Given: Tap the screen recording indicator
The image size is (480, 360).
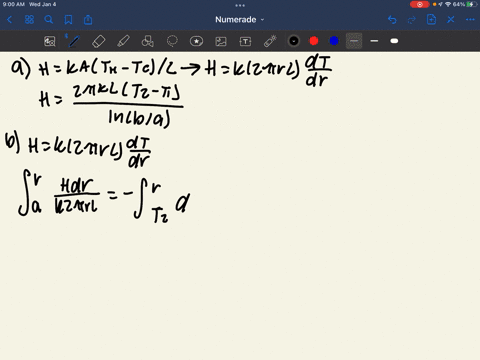Looking at the screenshot, I should click(x=419, y=4).
